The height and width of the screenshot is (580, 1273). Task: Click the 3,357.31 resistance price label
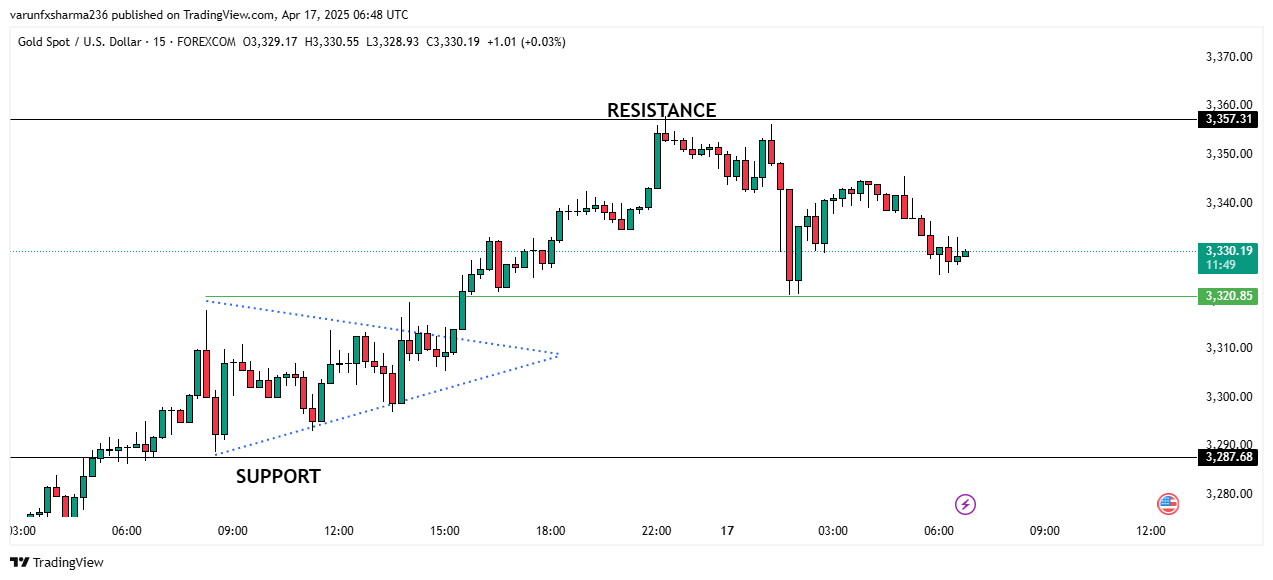click(1229, 119)
